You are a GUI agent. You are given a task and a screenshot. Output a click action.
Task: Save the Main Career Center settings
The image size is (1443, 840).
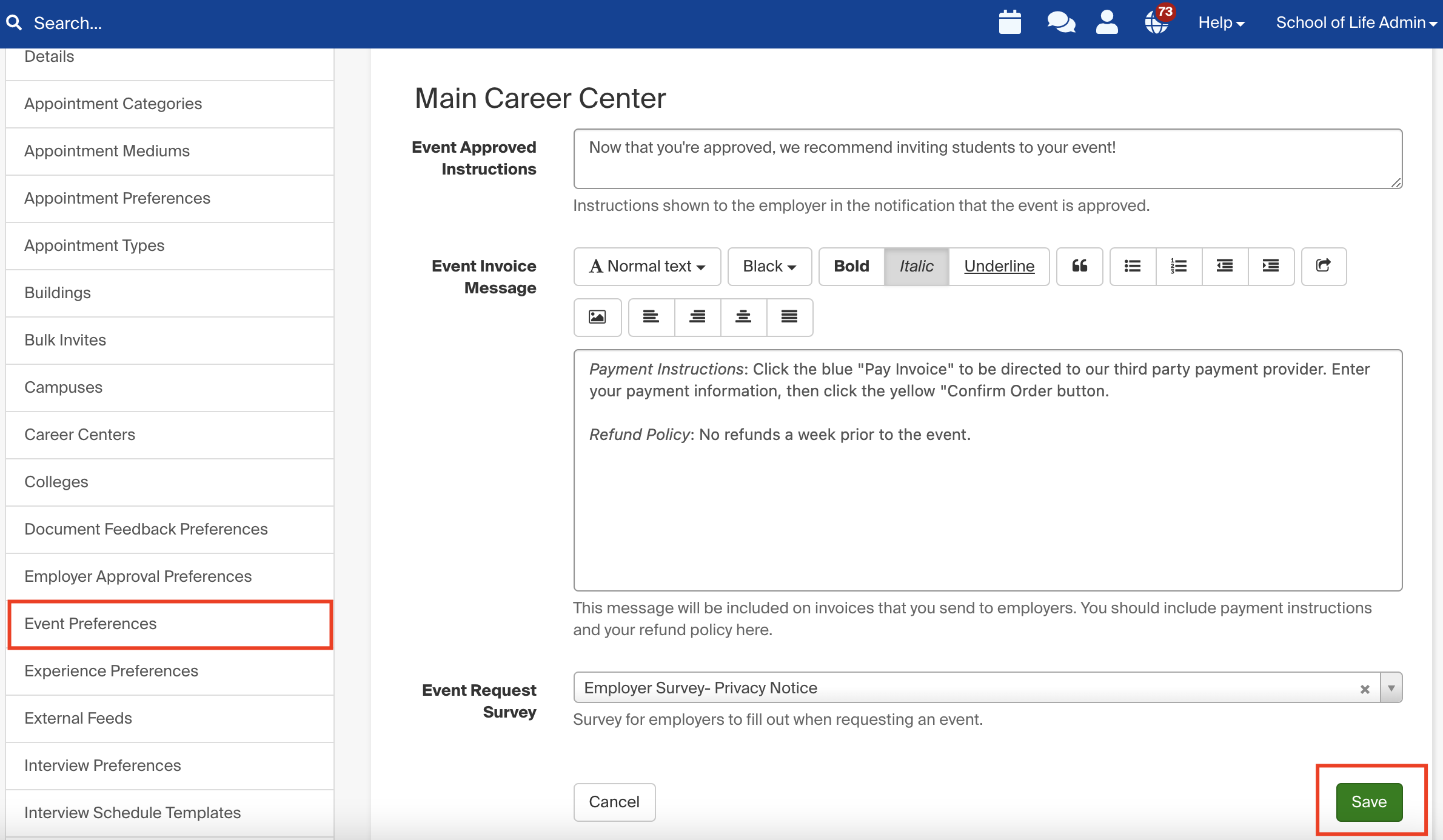point(1368,802)
